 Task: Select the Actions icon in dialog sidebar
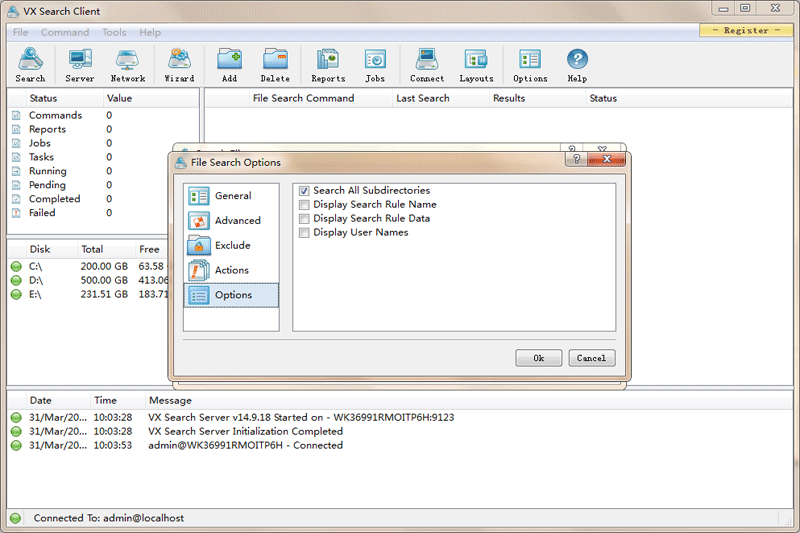point(198,270)
